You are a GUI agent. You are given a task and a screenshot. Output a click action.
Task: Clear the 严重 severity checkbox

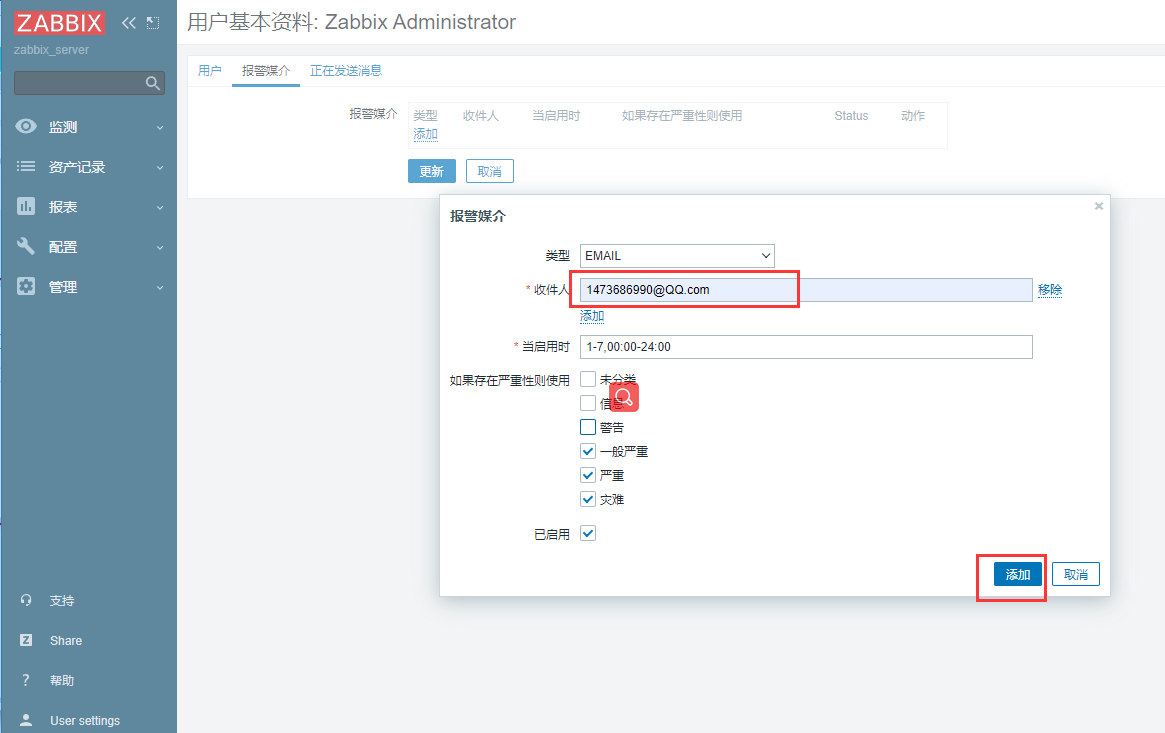588,475
